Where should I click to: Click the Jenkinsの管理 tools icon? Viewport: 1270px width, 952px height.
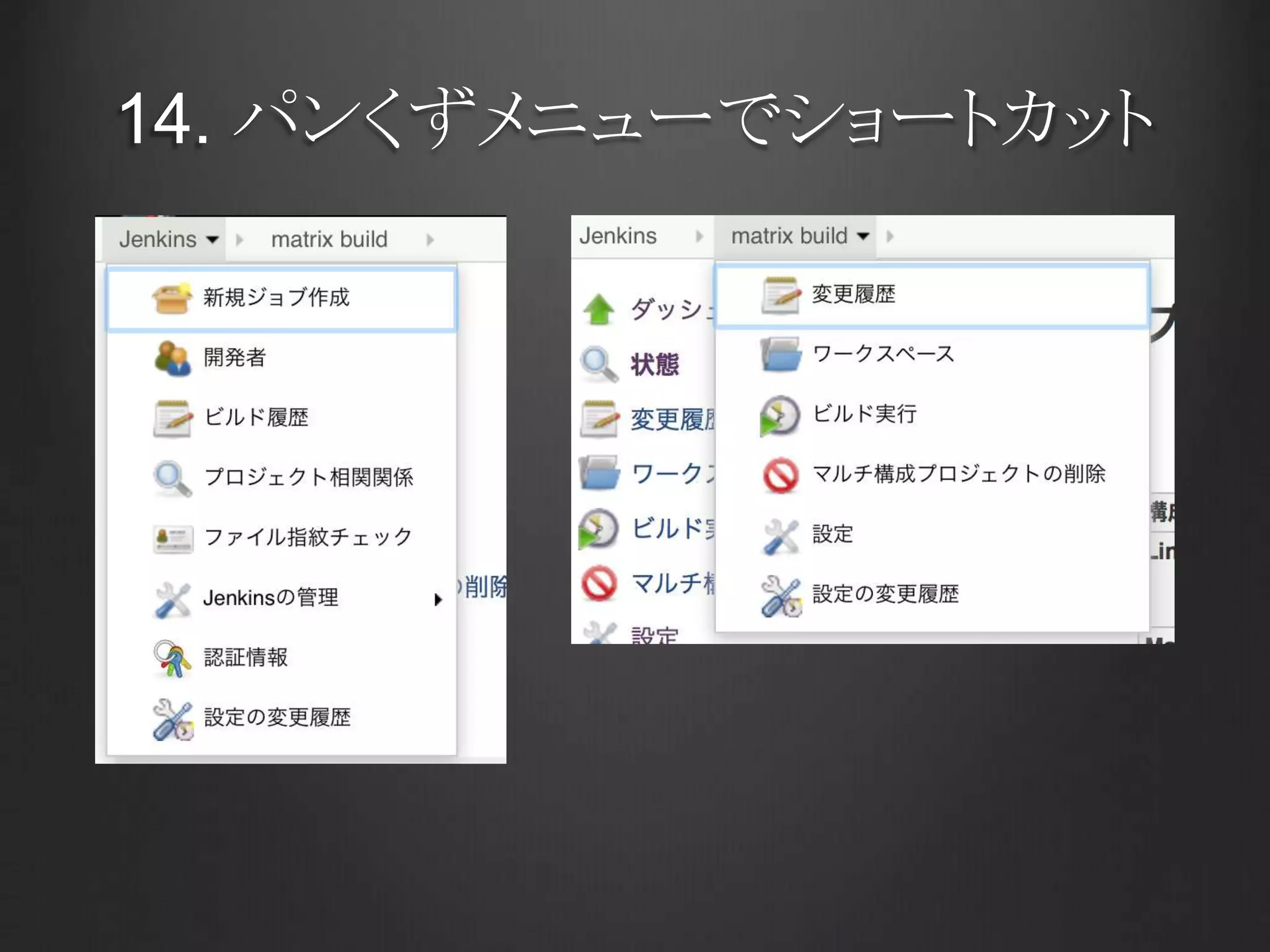172,599
